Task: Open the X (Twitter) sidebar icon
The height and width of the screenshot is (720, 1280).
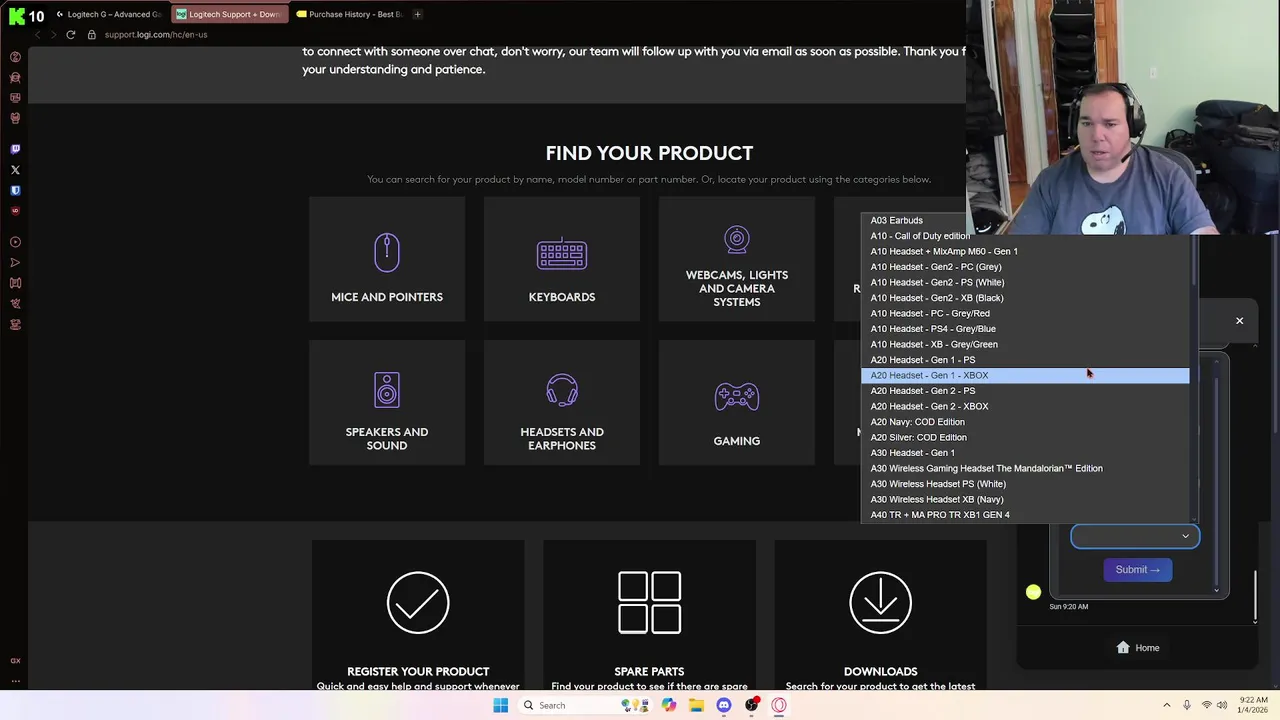Action: [15, 170]
